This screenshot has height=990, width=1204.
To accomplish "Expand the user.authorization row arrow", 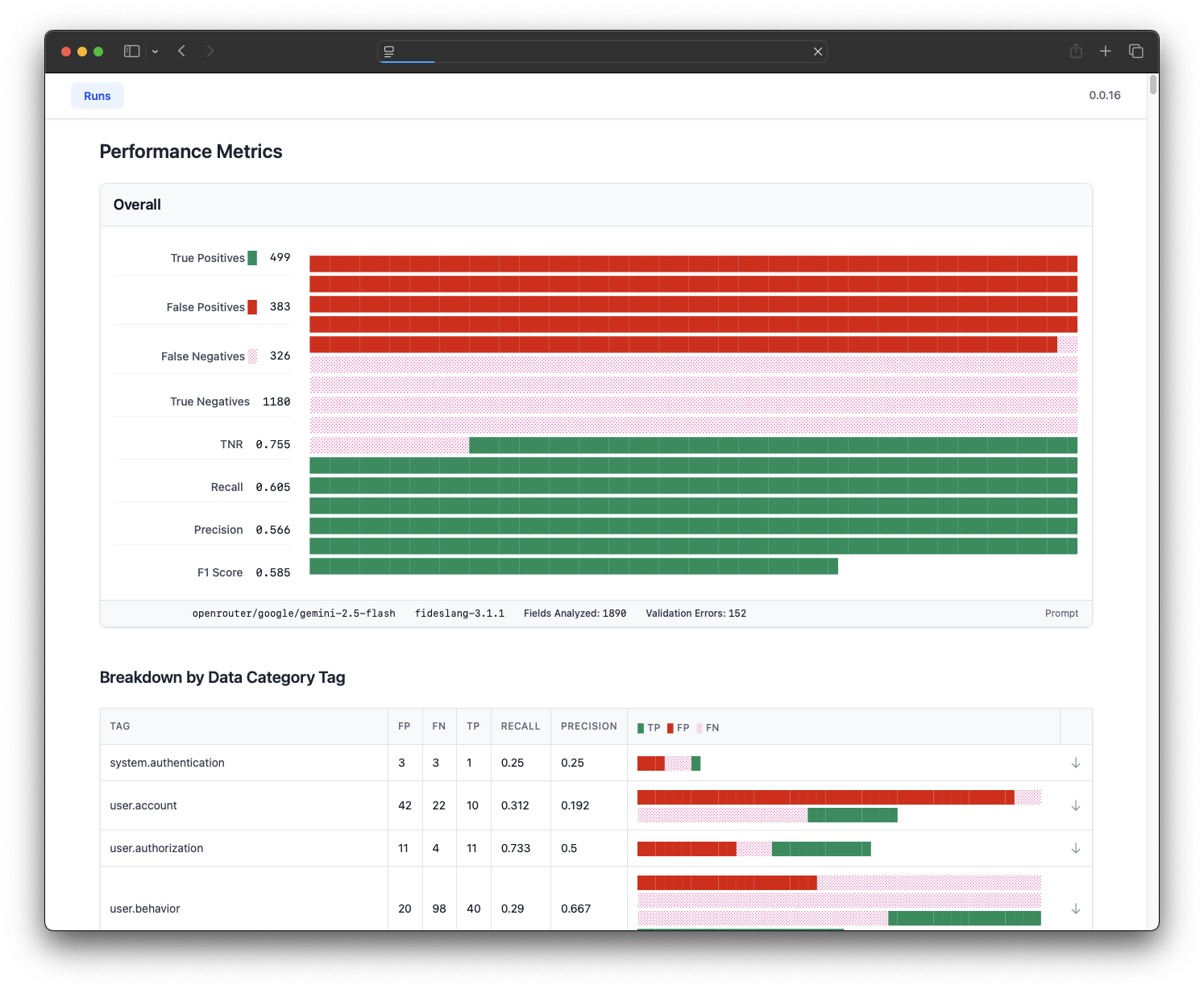I will click(1075, 848).
